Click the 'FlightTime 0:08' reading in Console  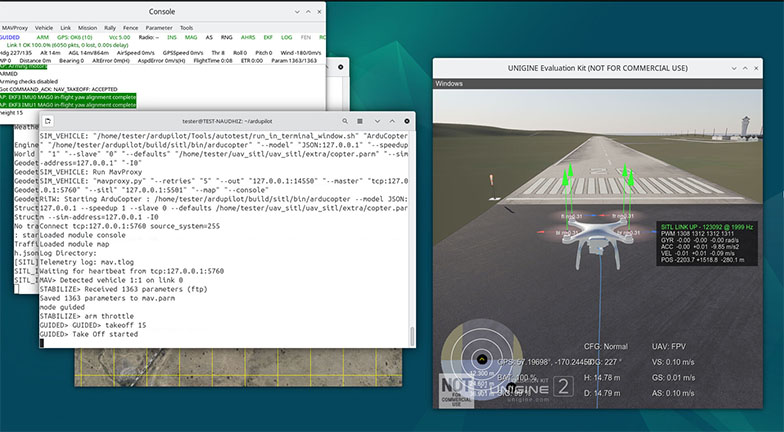[213, 60]
